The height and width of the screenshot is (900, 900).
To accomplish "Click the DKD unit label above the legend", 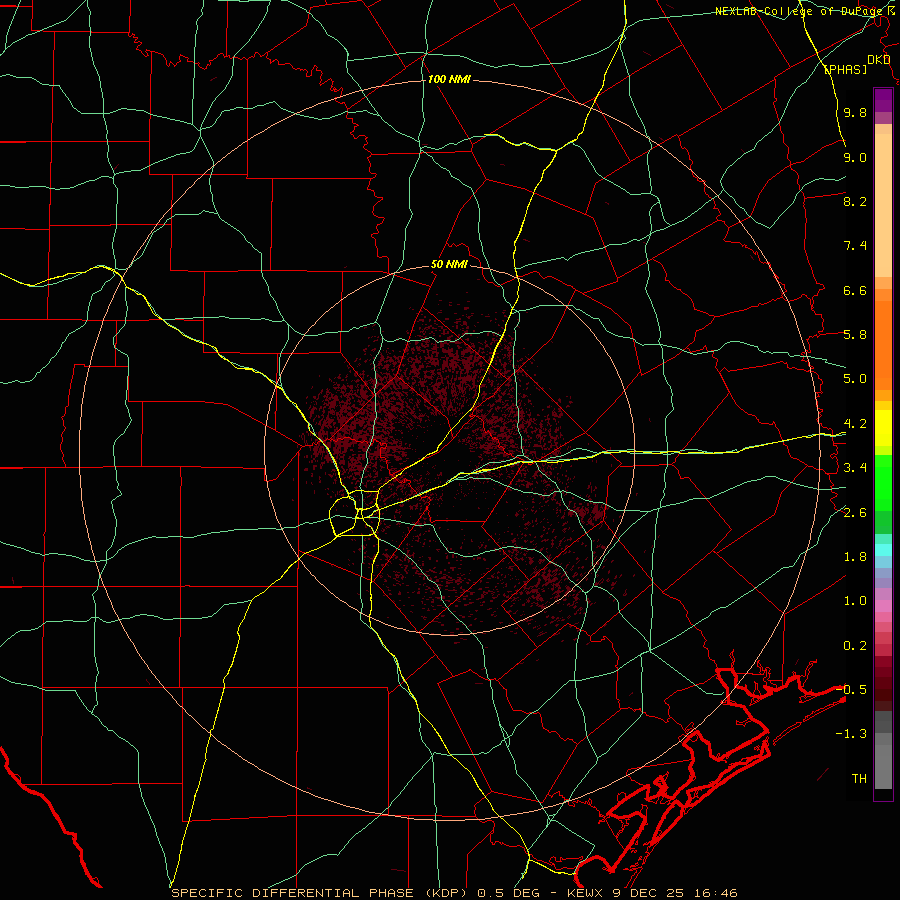I will tap(878, 60).
